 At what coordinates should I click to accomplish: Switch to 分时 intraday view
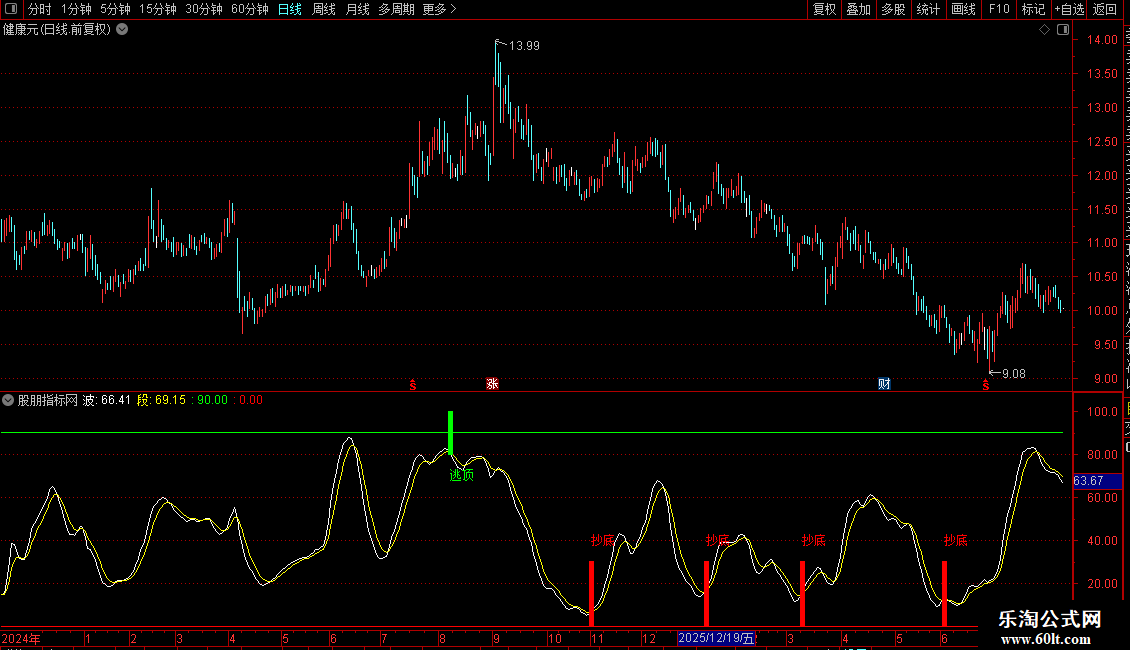point(40,9)
